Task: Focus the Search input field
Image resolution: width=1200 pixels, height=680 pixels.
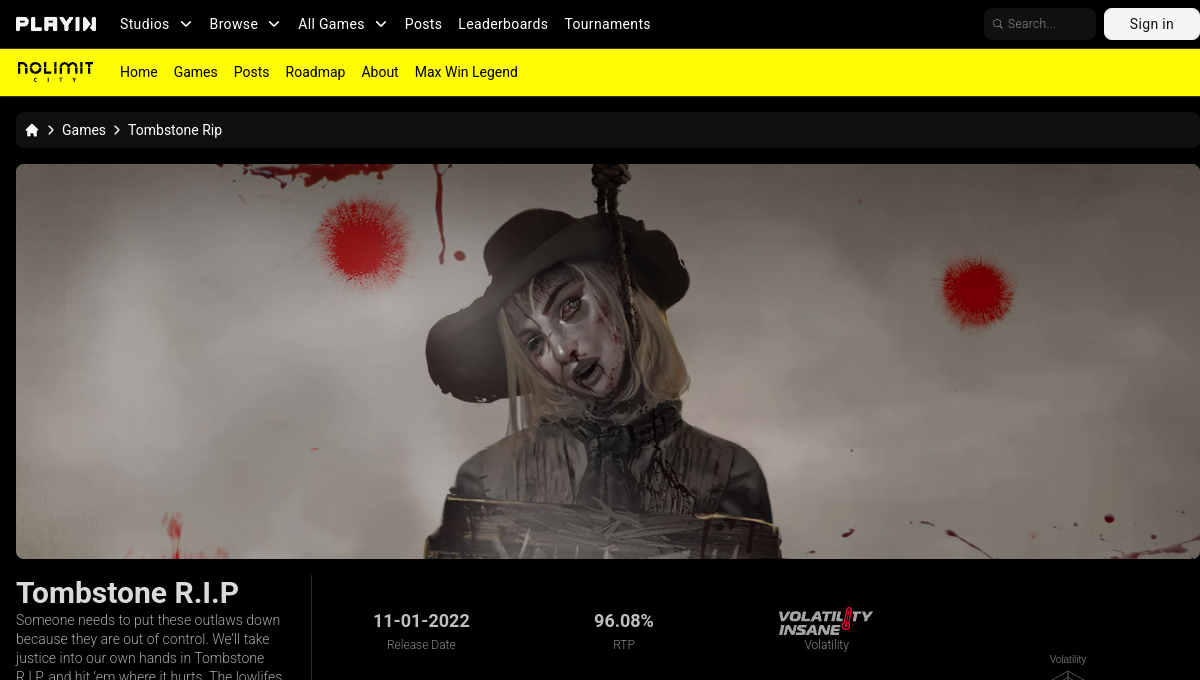Action: click(x=1040, y=24)
